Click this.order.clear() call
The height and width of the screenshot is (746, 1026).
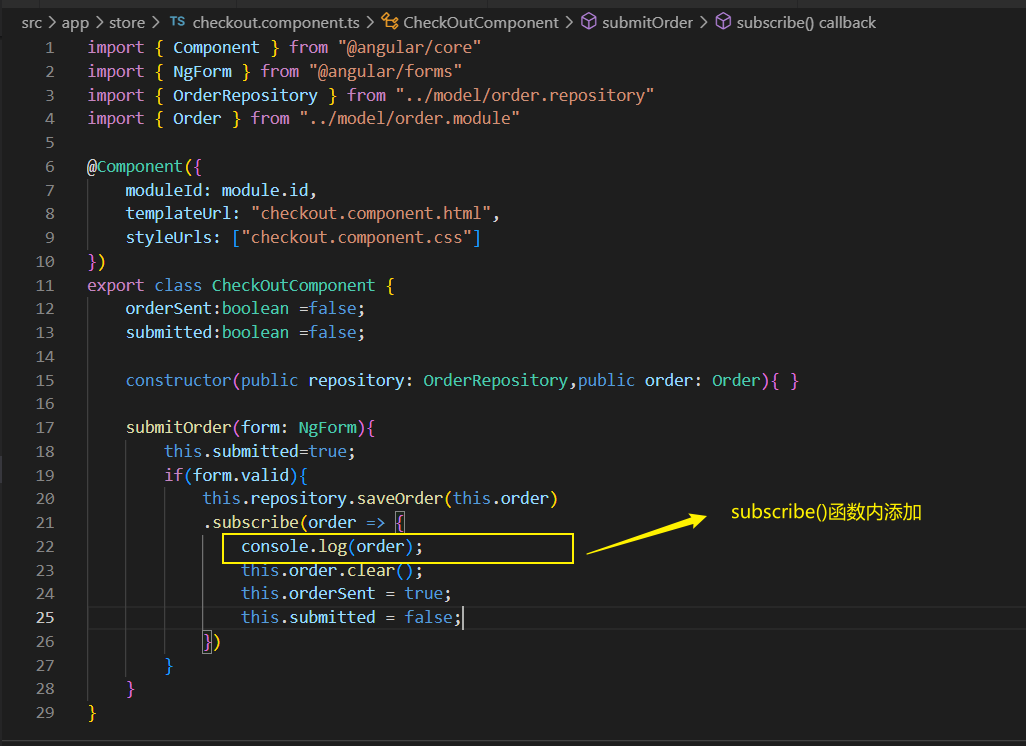332,571
